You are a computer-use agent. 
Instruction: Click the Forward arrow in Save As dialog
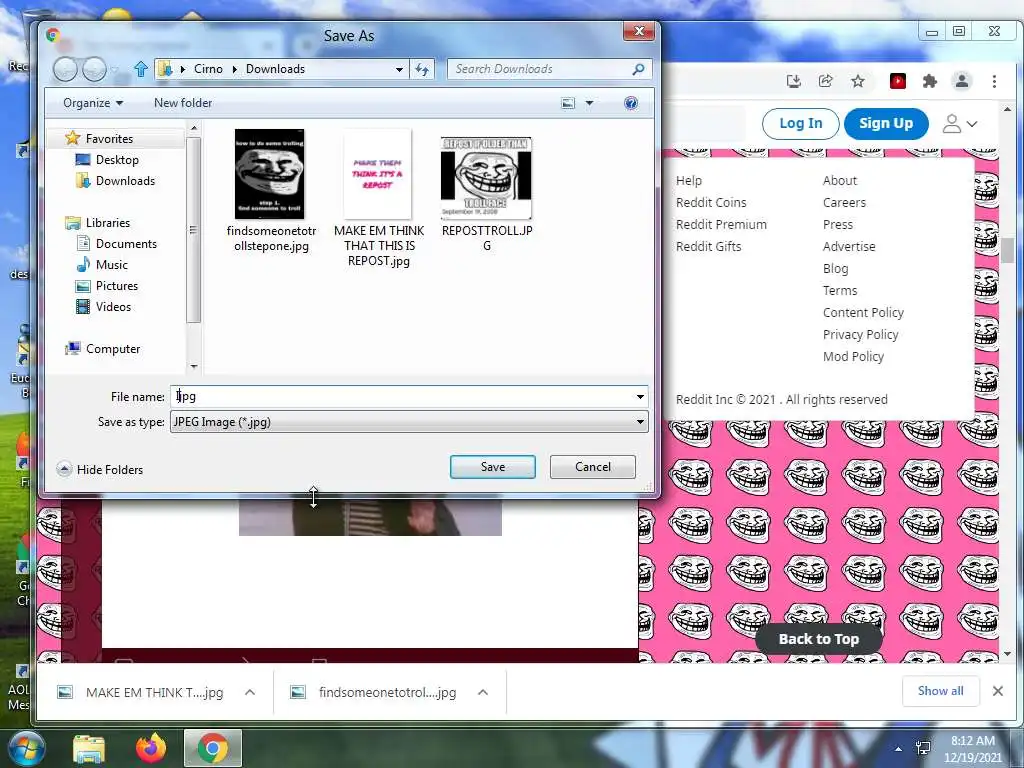pyautogui.click(x=95, y=69)
